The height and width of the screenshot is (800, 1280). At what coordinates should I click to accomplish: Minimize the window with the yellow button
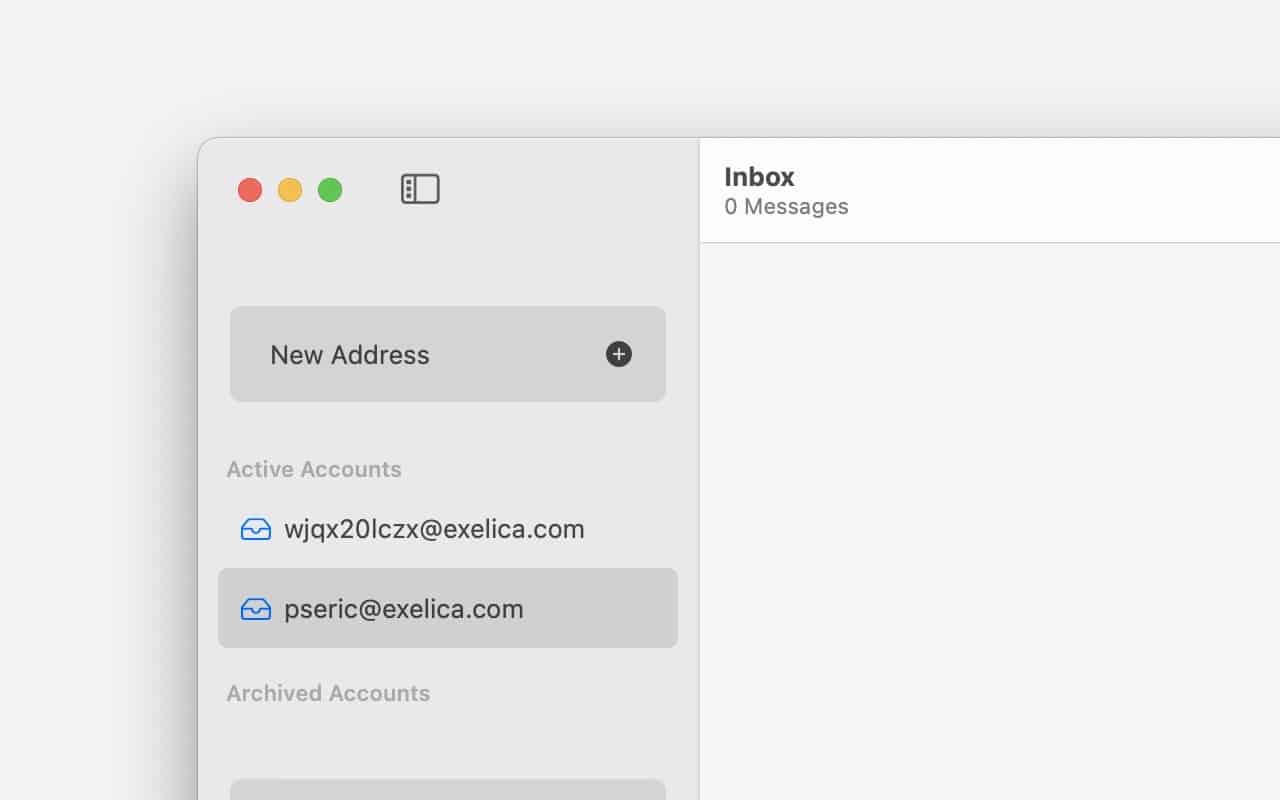[x=290, y=190]
